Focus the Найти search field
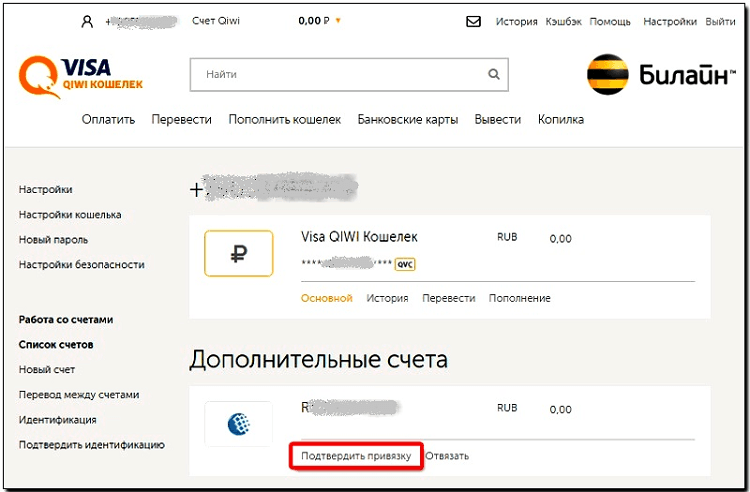The width and height of the screenshot is (750, 492). (349, 75)
